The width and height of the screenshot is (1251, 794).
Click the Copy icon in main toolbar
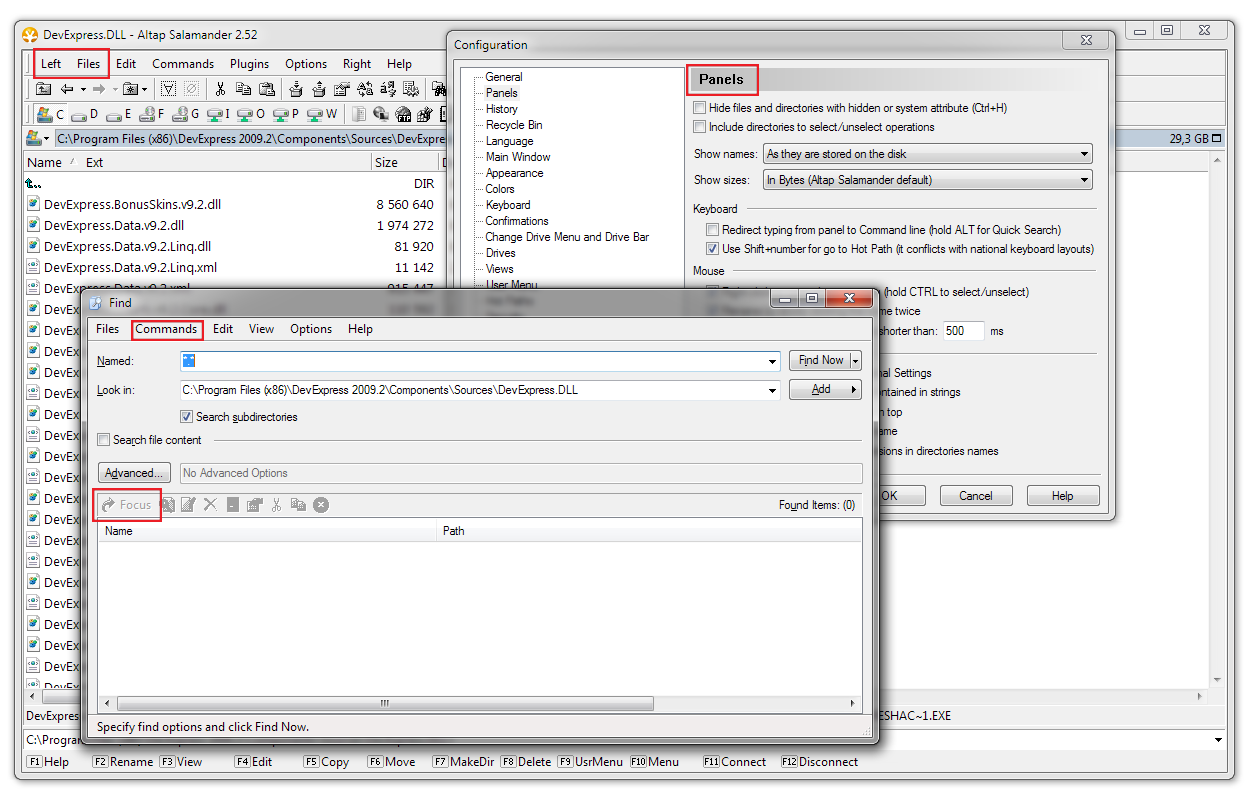coord(243,89)
